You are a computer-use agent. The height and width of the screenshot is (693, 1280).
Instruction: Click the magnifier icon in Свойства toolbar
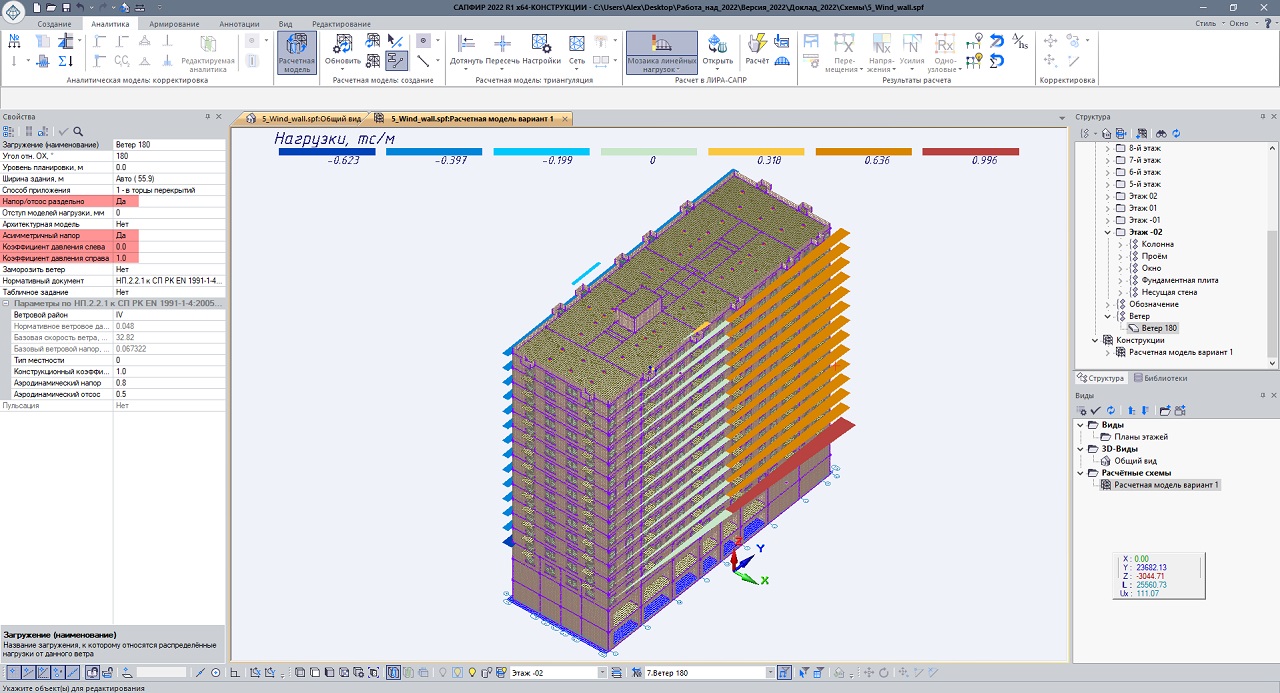click(x=78, y=131)
